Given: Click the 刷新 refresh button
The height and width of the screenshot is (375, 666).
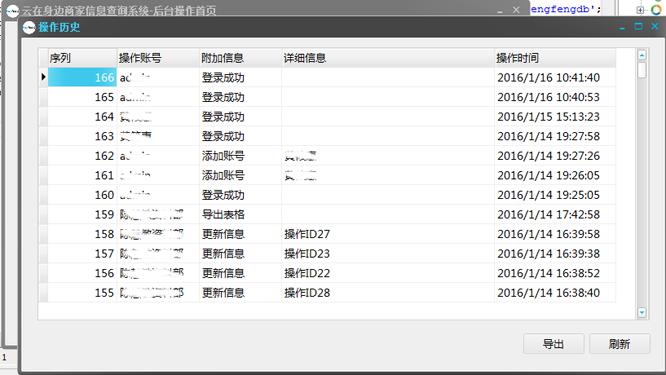Looking at the screenshot, I should (619, 344).
